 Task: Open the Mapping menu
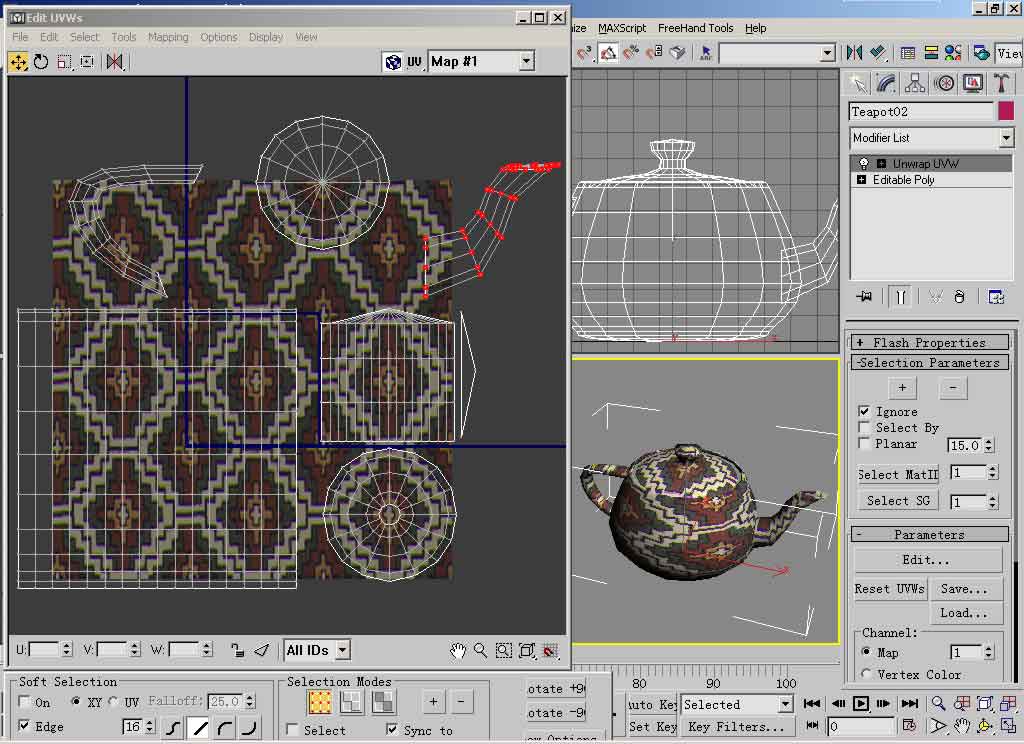[x=168, y=37]
